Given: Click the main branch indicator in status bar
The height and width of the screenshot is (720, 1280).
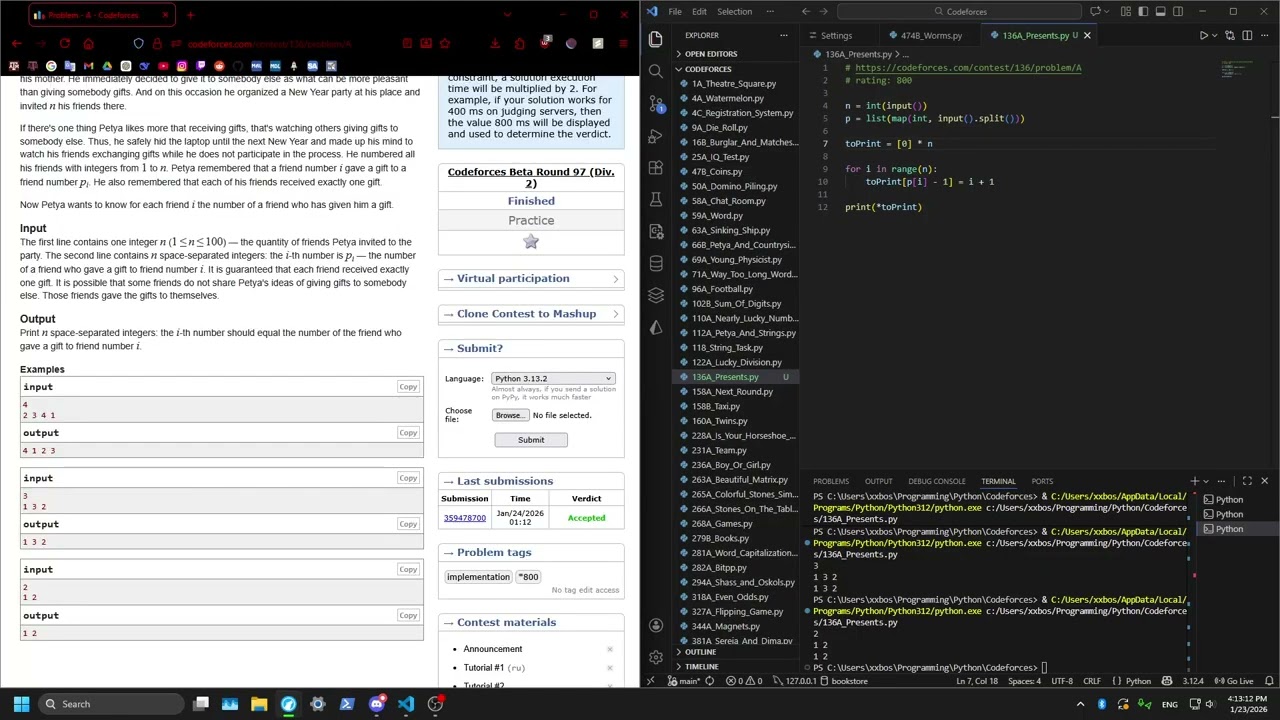Looking at the screenshot, I should 684,681.
